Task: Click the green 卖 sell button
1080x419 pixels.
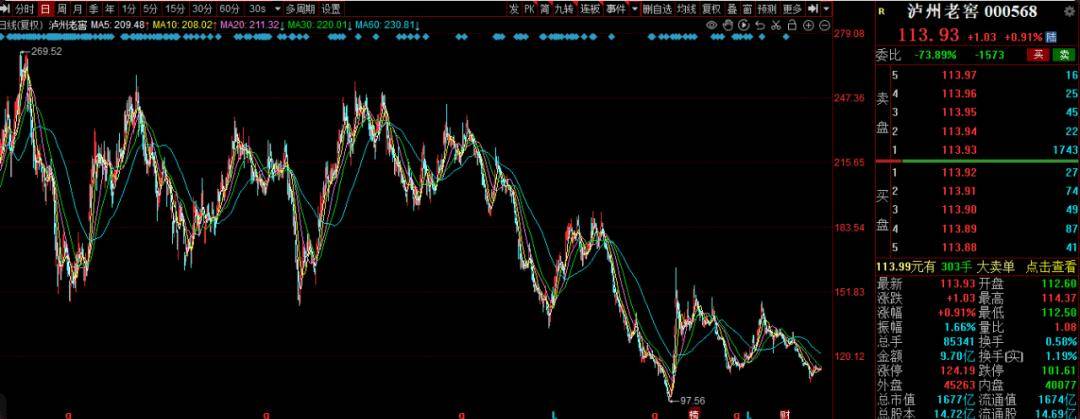Action: (1064, 54)
